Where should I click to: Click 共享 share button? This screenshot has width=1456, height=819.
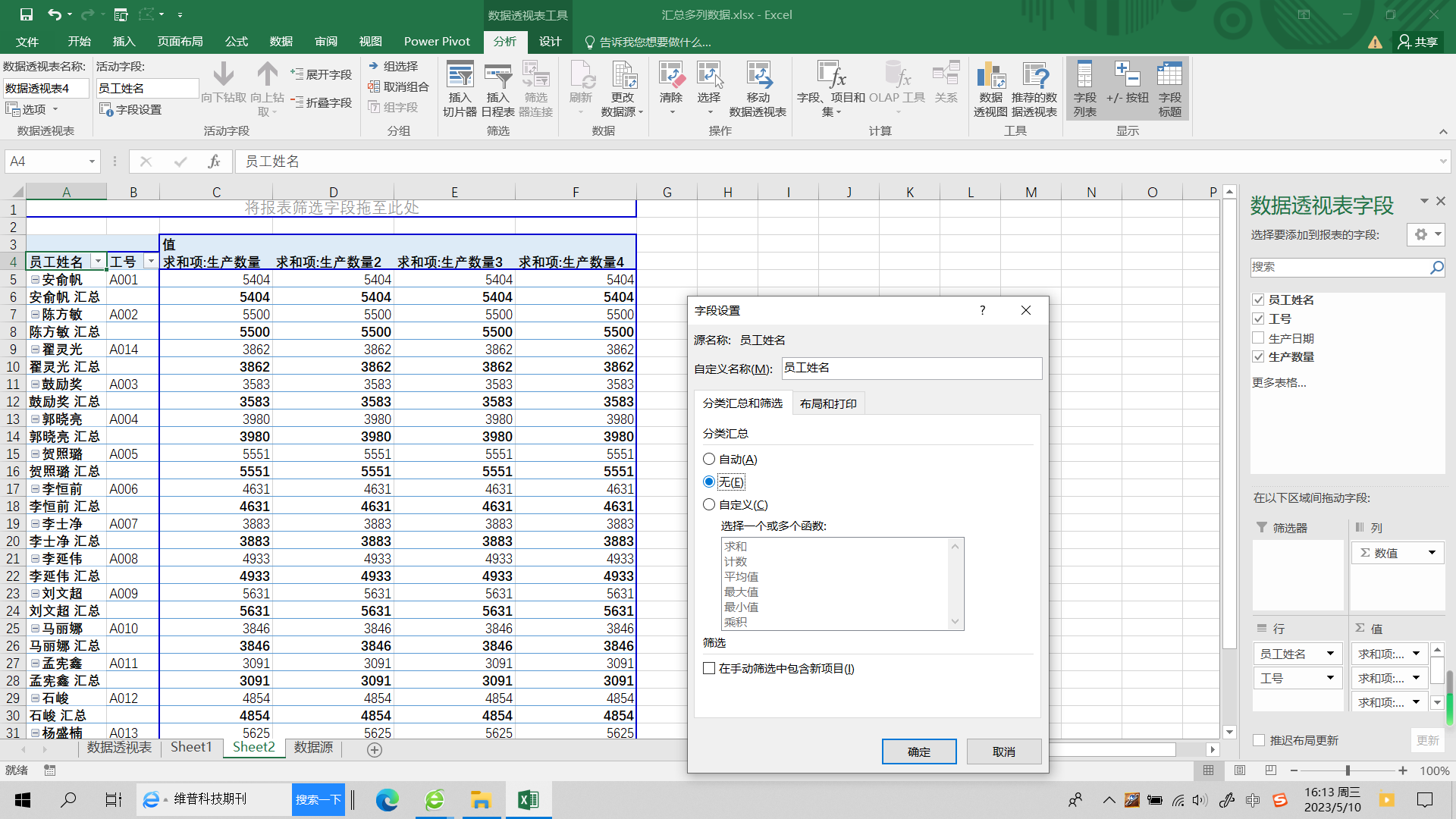[1418, 41]
